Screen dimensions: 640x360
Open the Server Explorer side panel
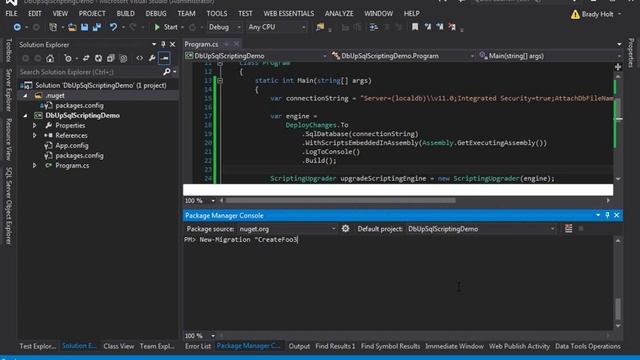[x=9, y=90]
